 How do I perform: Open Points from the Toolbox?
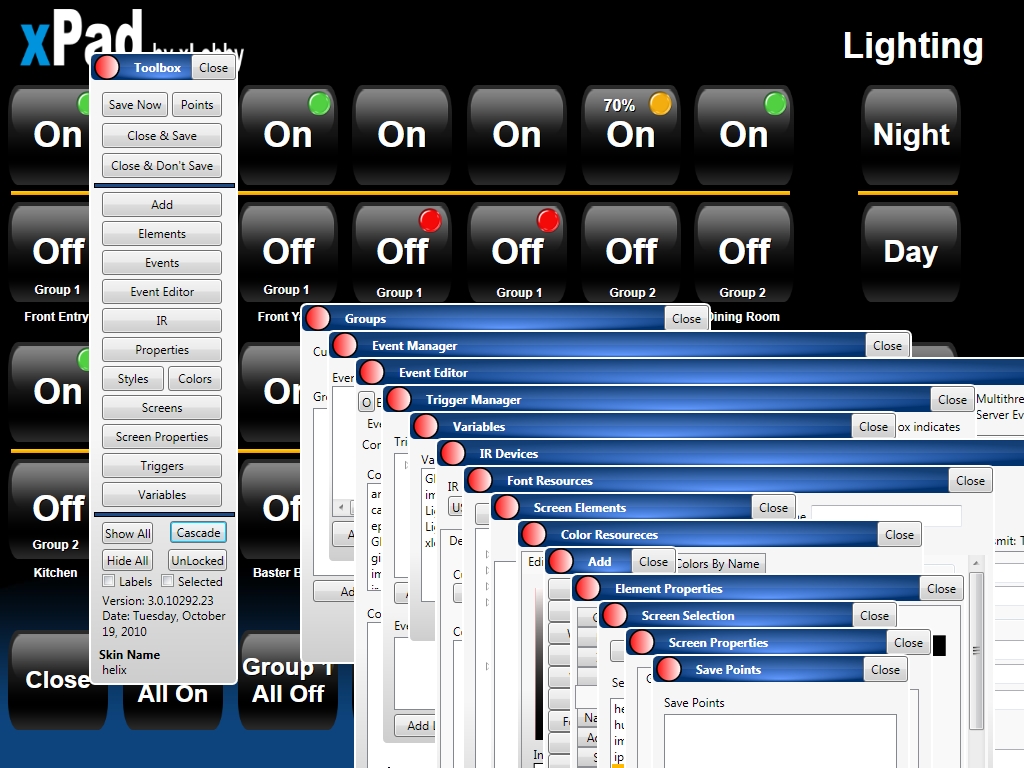click(x=197, y=104)
